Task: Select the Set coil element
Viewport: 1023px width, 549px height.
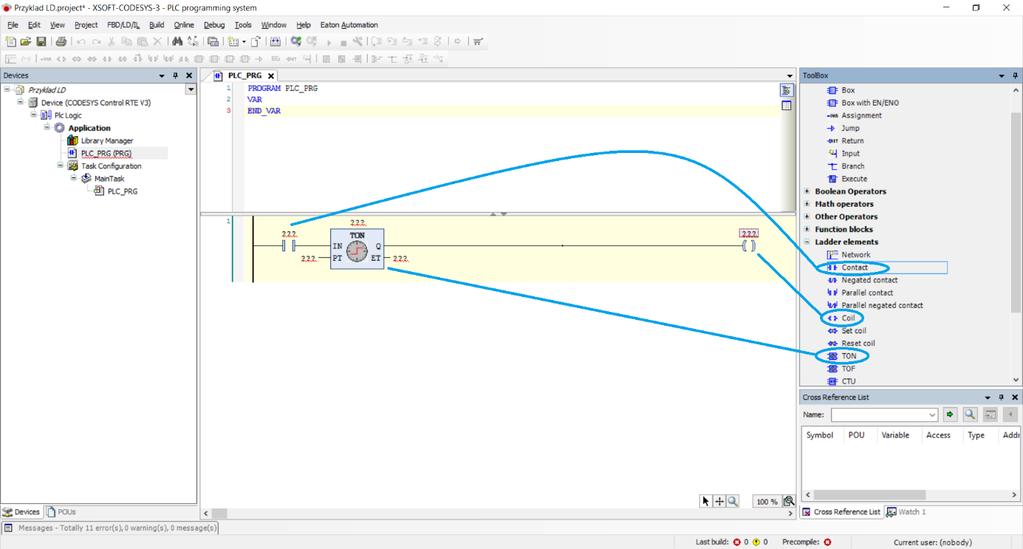Action: click(x=847, y=331)
